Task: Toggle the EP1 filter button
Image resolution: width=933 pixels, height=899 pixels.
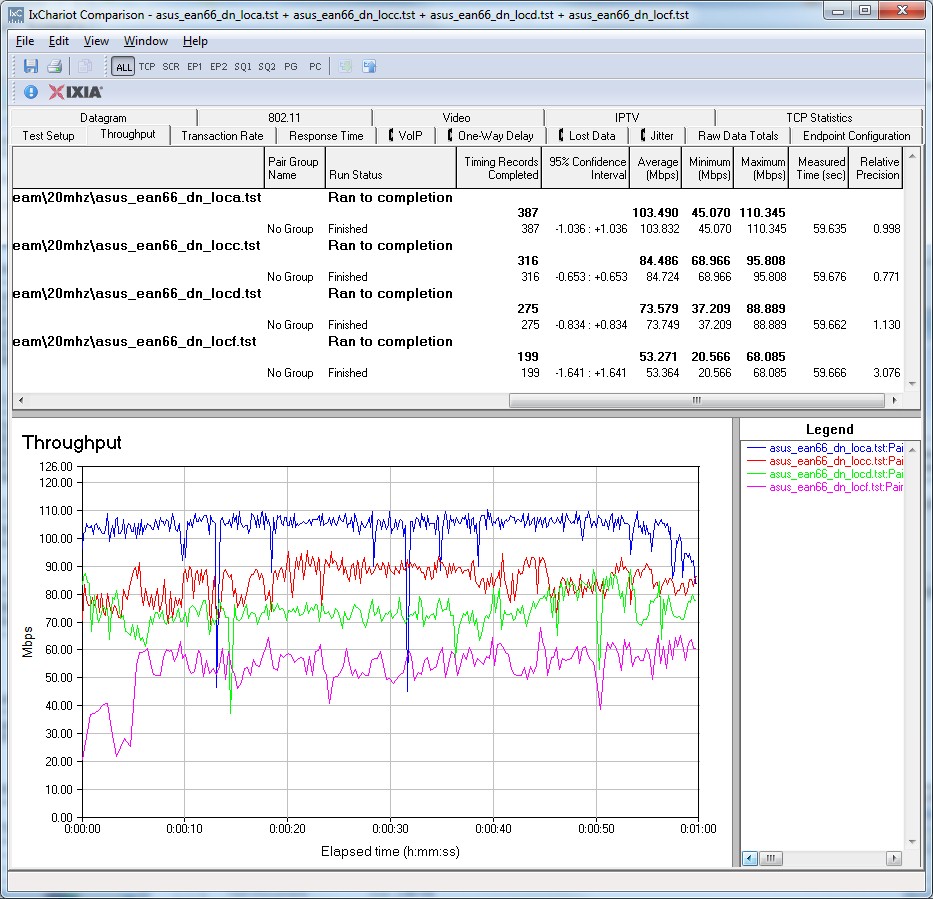Action: pos(195,67)
